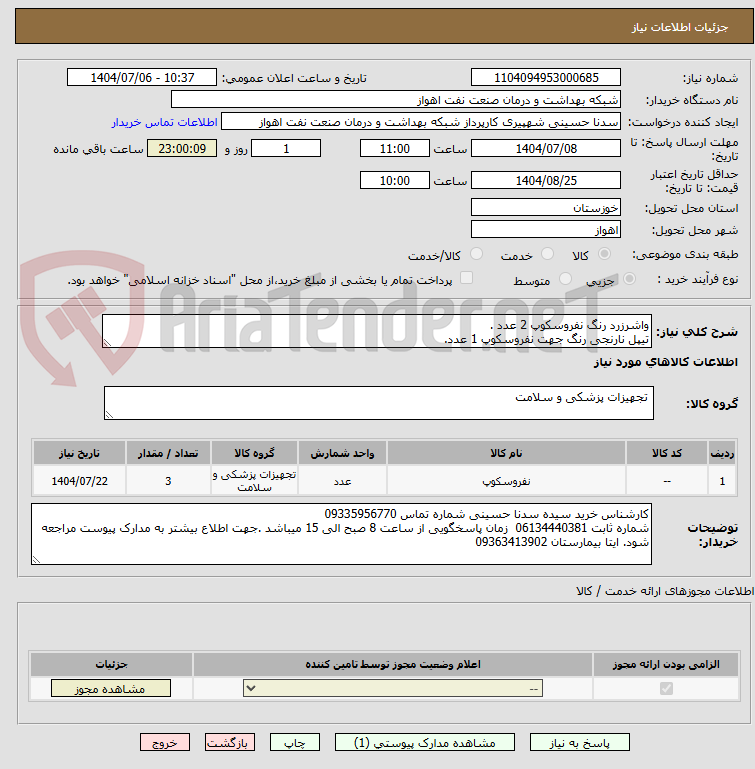This screenshot has width=755, height=769.
Task: Click the need date cell 1404/07/22
Action: (x=79, y=481)
